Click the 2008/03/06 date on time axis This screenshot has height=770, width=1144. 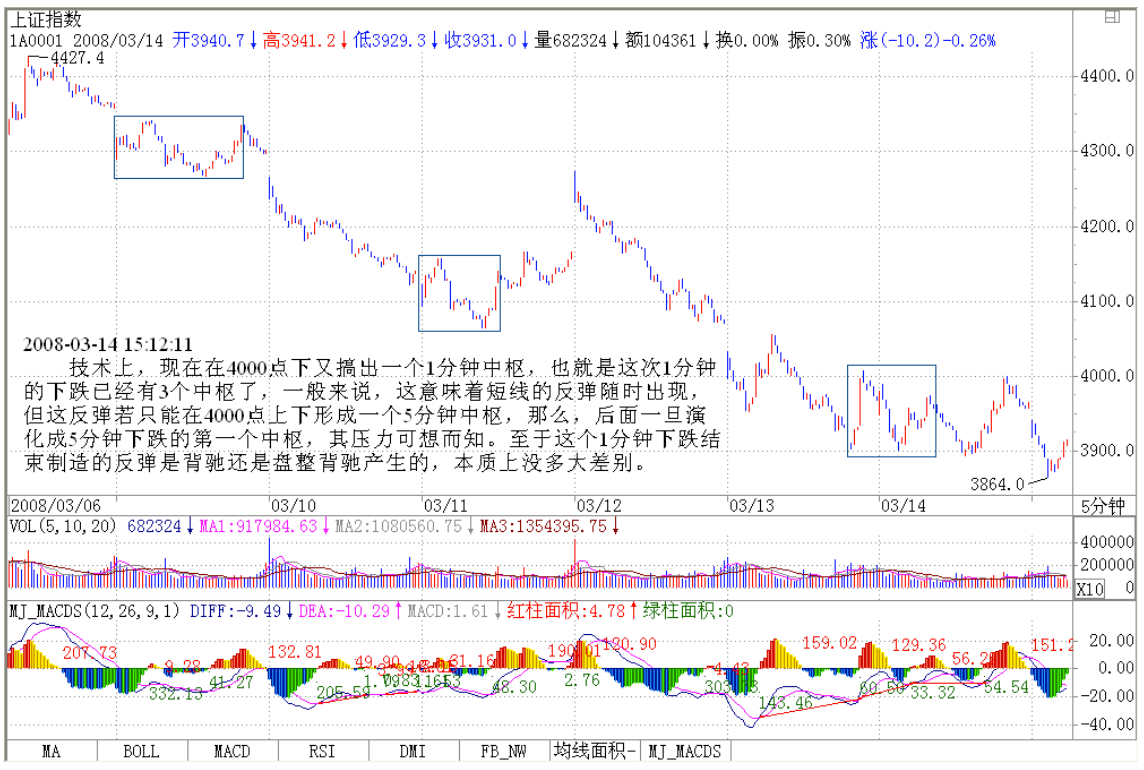coord(55,506)
